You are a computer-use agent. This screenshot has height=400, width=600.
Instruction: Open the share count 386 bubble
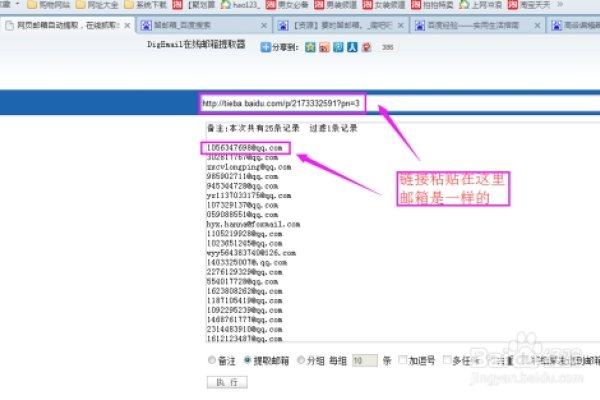point(387,47)
